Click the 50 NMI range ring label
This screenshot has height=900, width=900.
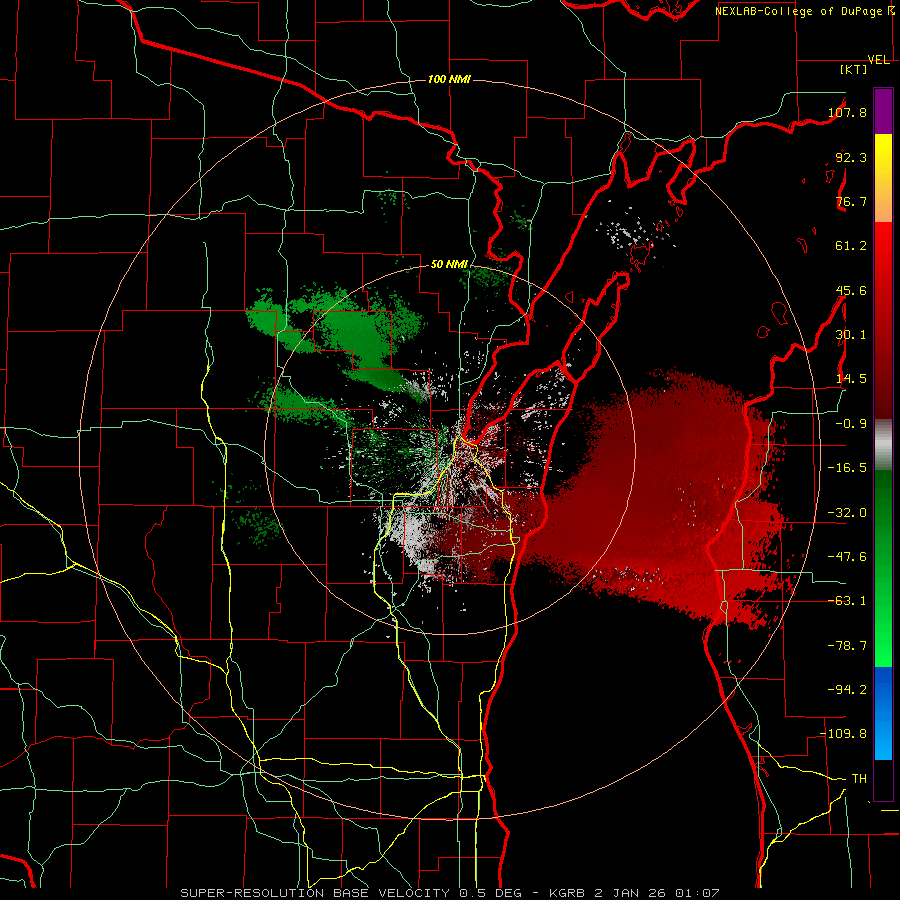click(x=449, y=265)
